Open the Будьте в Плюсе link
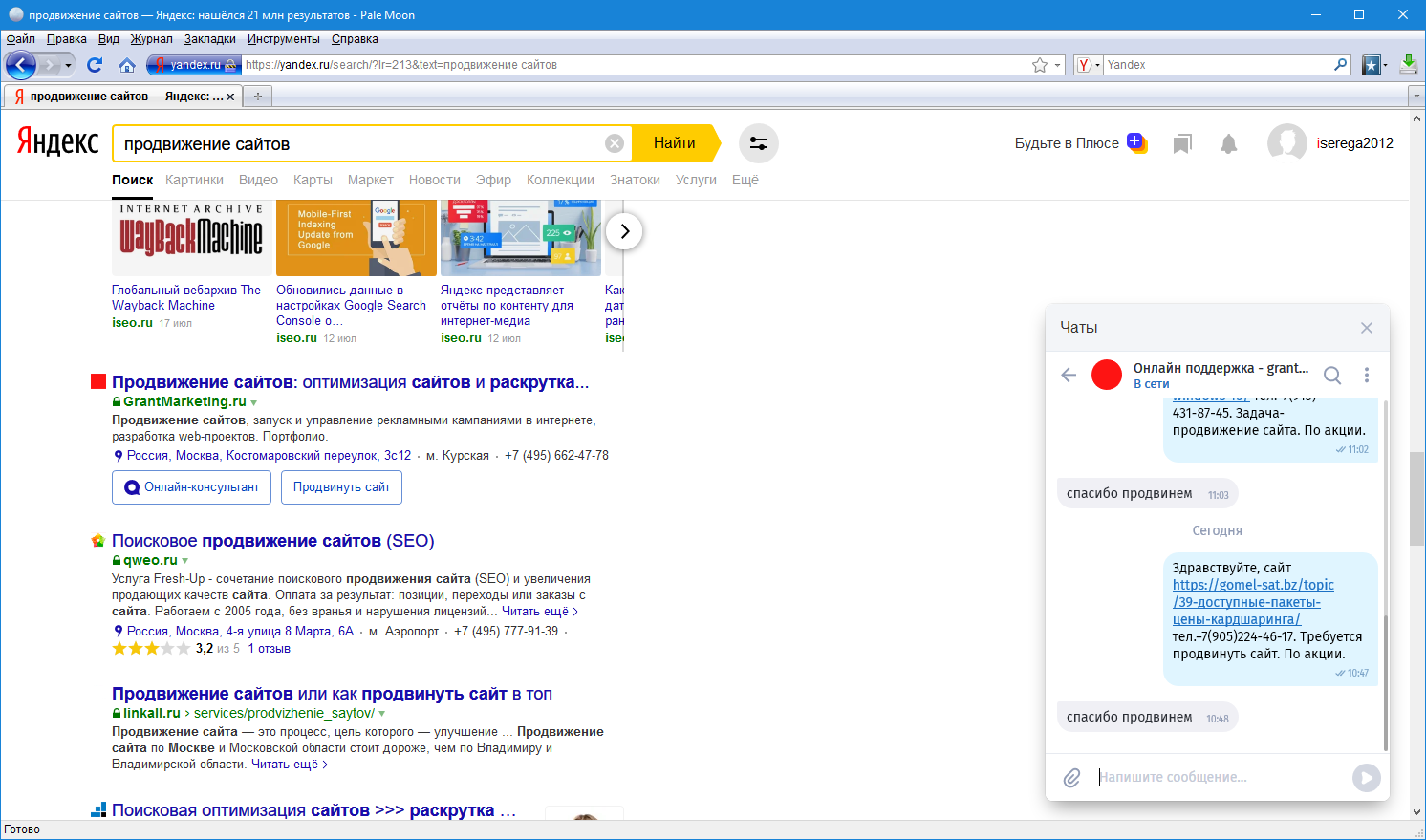Screen dimensions: 1426x840 pos(1067,143)
